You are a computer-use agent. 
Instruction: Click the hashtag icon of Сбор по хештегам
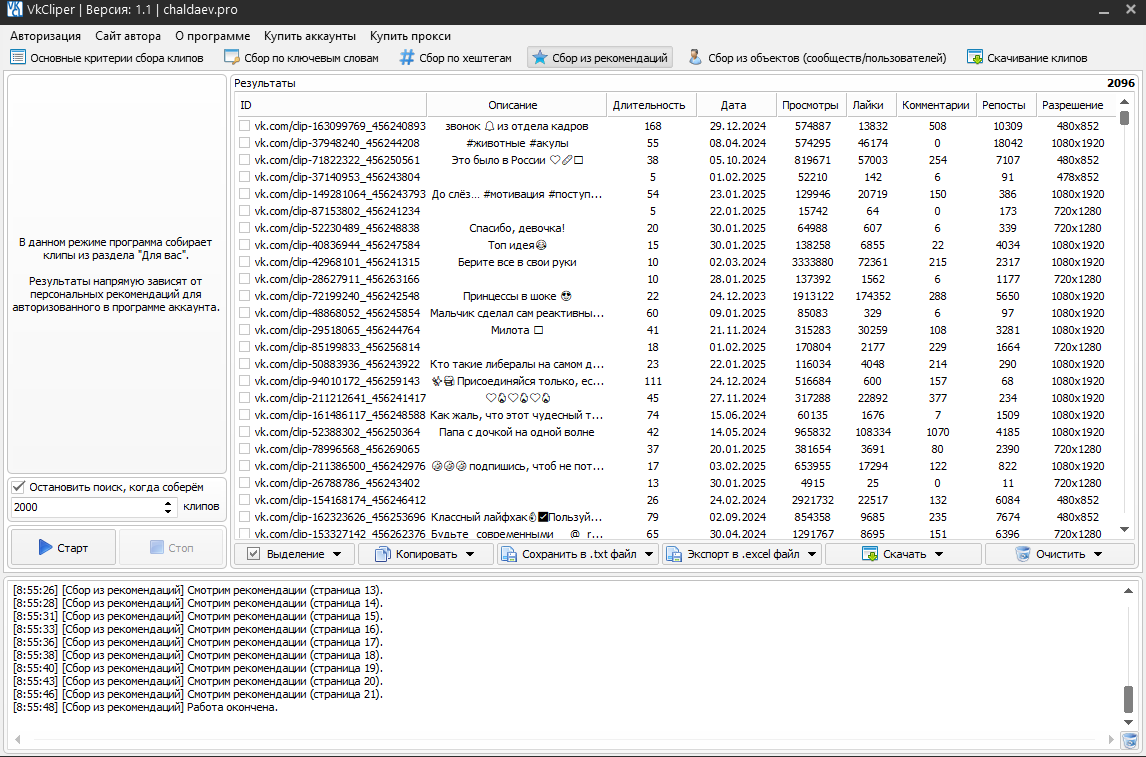tap(406, 57)
